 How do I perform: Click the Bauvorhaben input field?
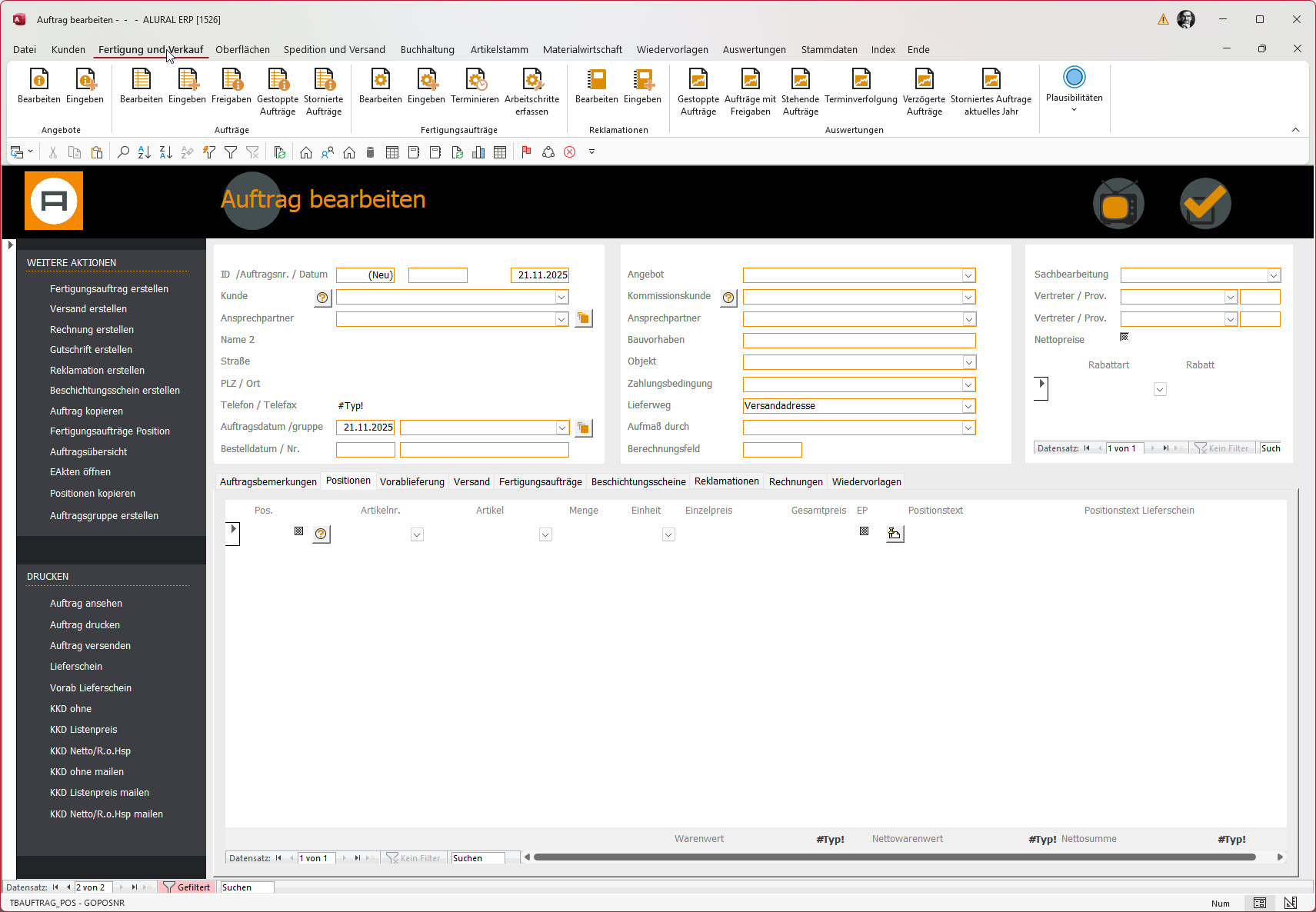(858, 341)
